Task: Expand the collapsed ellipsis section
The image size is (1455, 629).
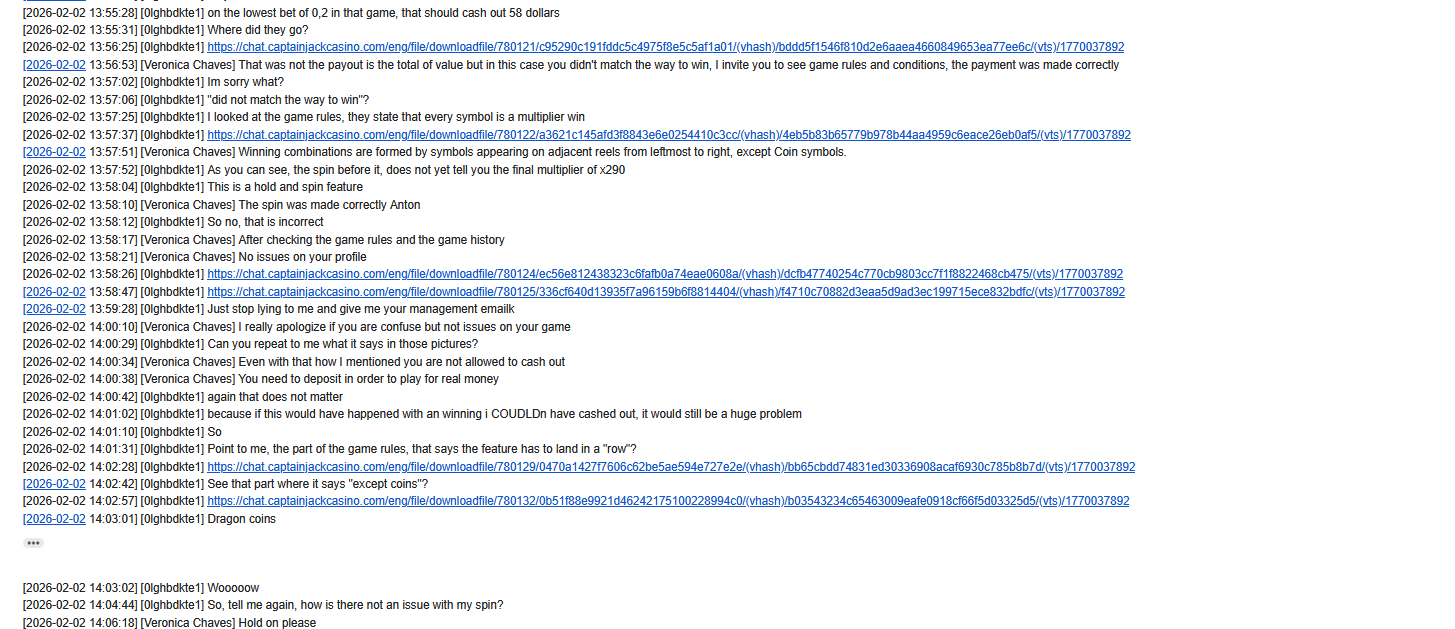Action: coord(33,543)
